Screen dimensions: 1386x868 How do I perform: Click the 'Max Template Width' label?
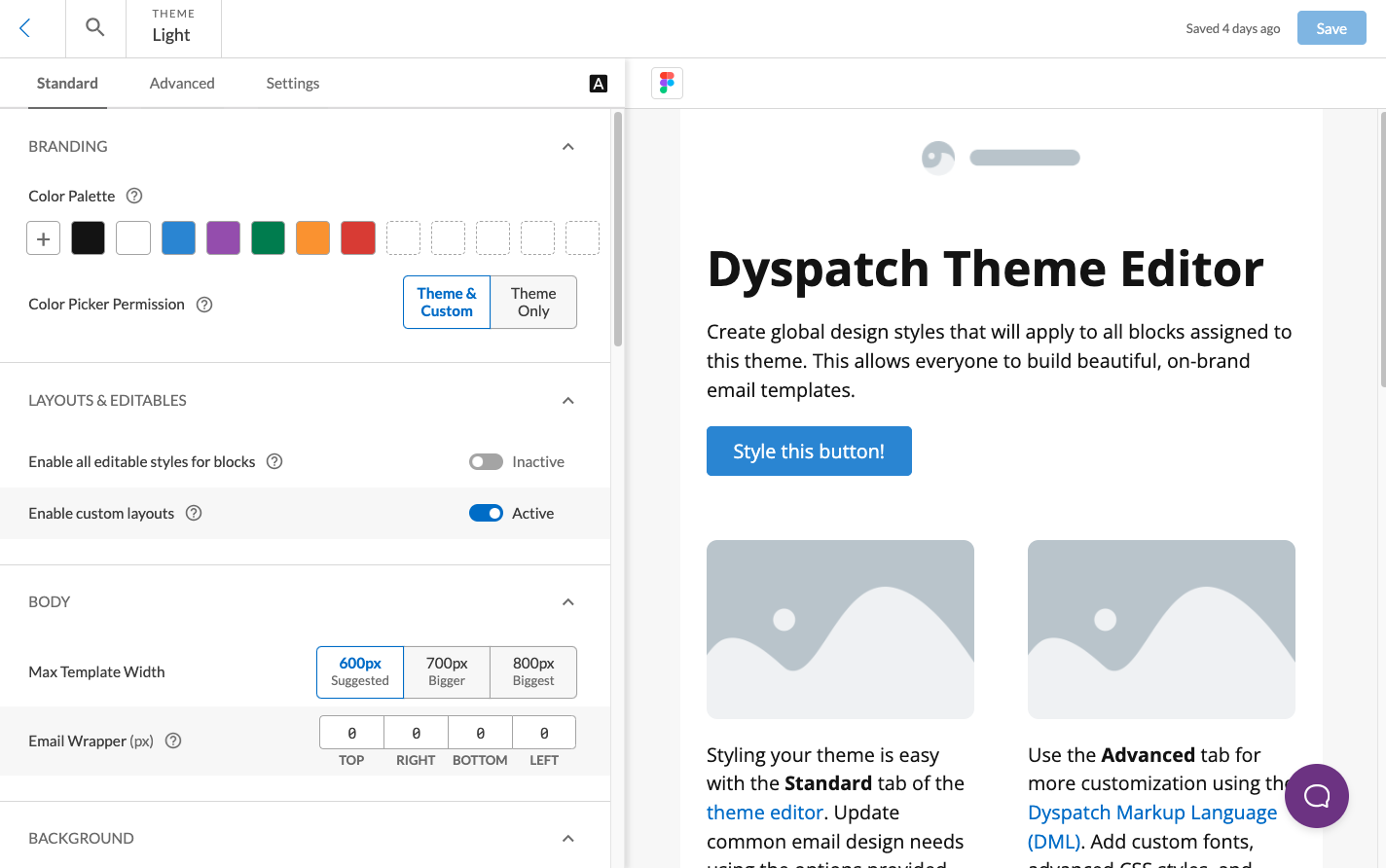pos(96,672)
